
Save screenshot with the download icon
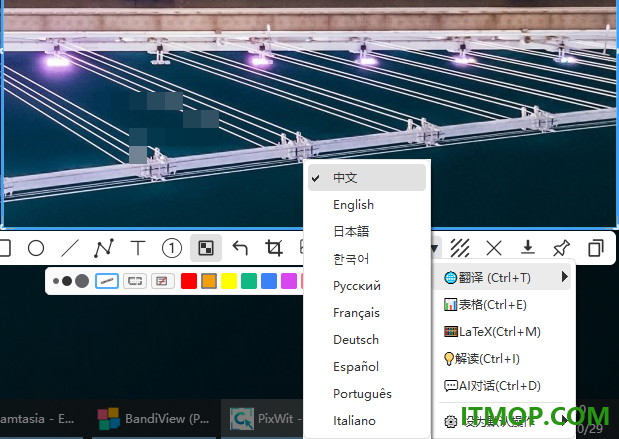pos(528,248)
